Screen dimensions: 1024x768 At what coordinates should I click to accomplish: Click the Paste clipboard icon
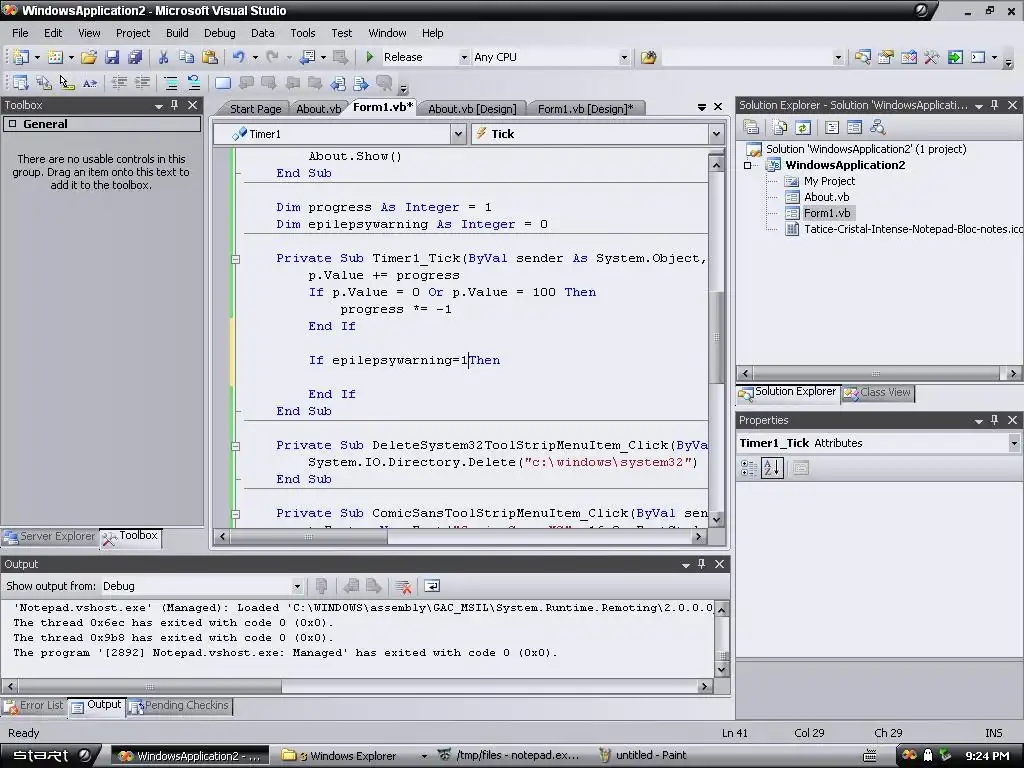(x=210, y=57)
